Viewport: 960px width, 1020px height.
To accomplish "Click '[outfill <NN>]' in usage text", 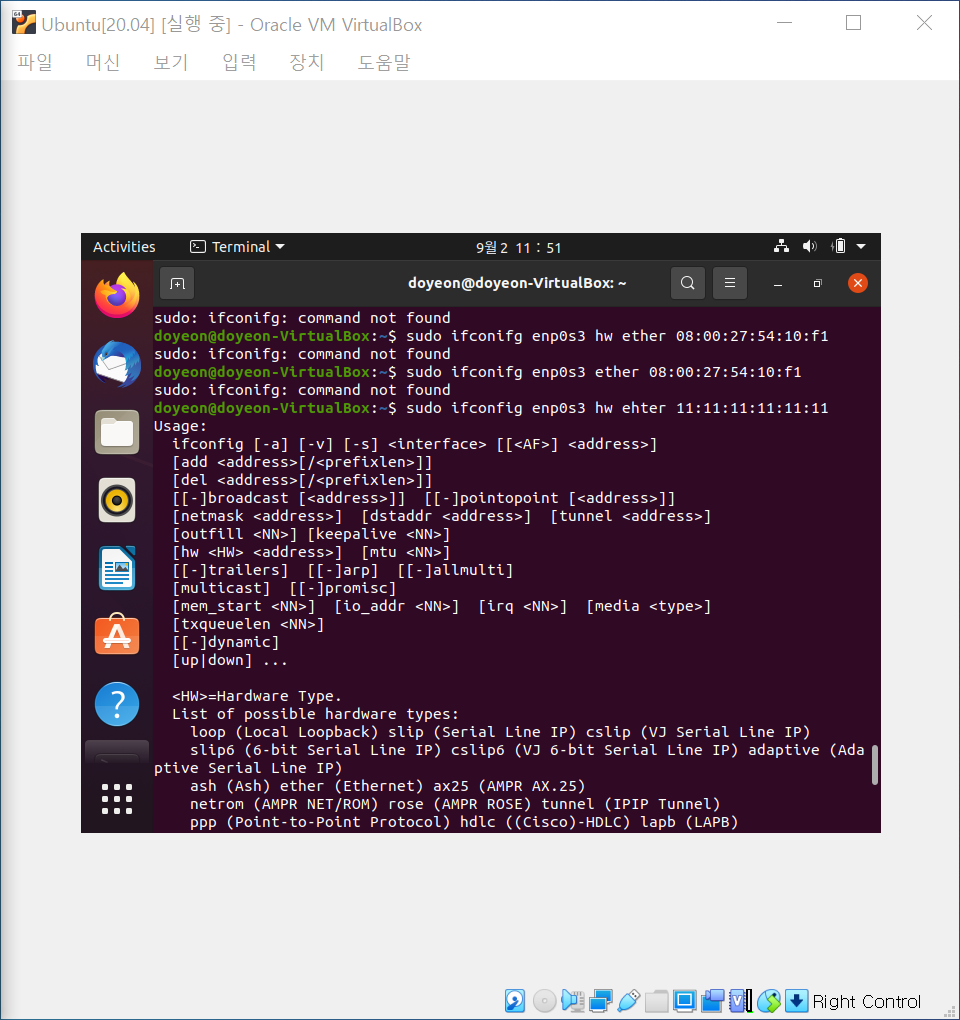I will (234, 534).
